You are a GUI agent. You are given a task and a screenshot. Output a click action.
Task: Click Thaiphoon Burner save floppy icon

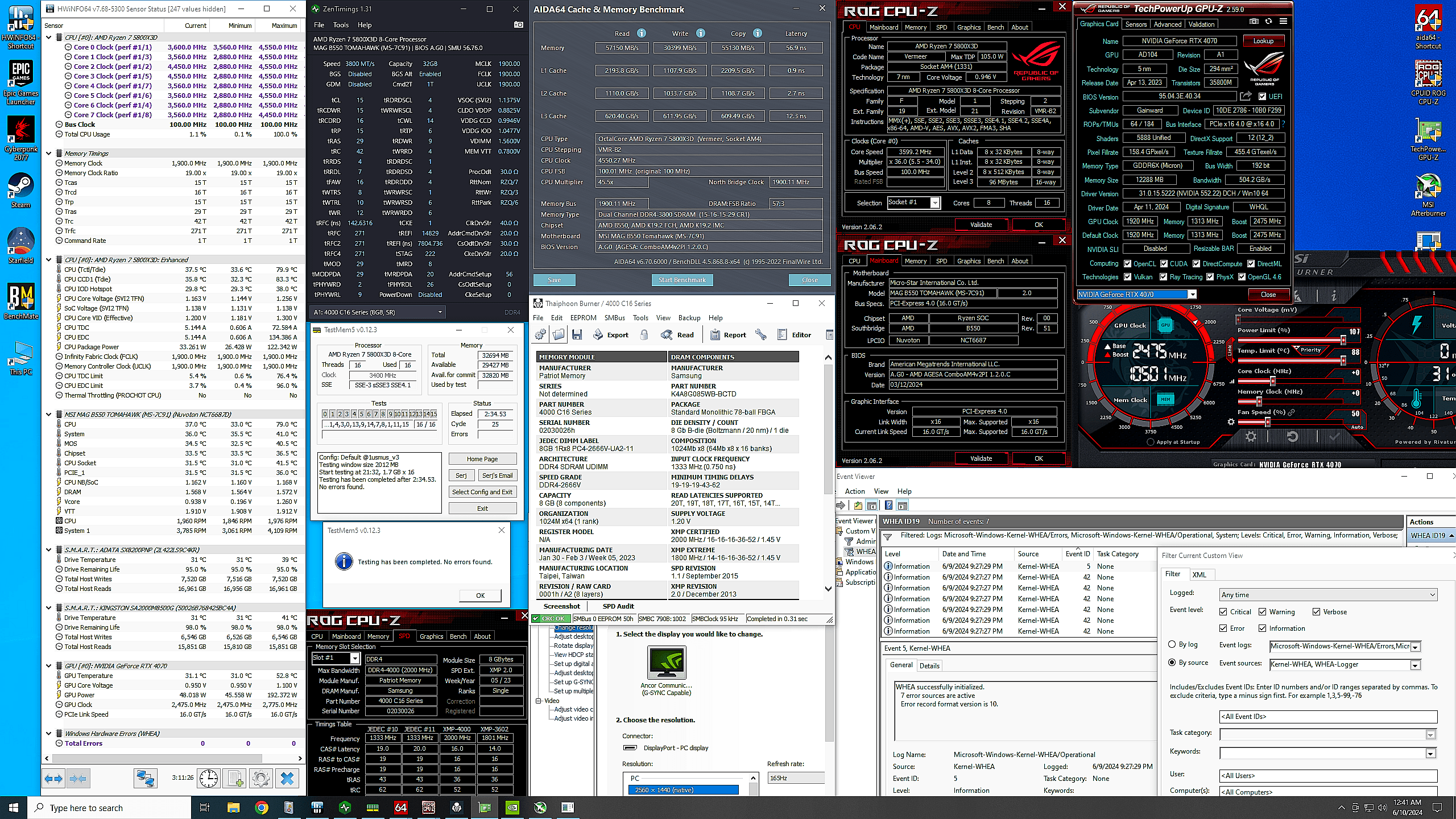(577, 335)
